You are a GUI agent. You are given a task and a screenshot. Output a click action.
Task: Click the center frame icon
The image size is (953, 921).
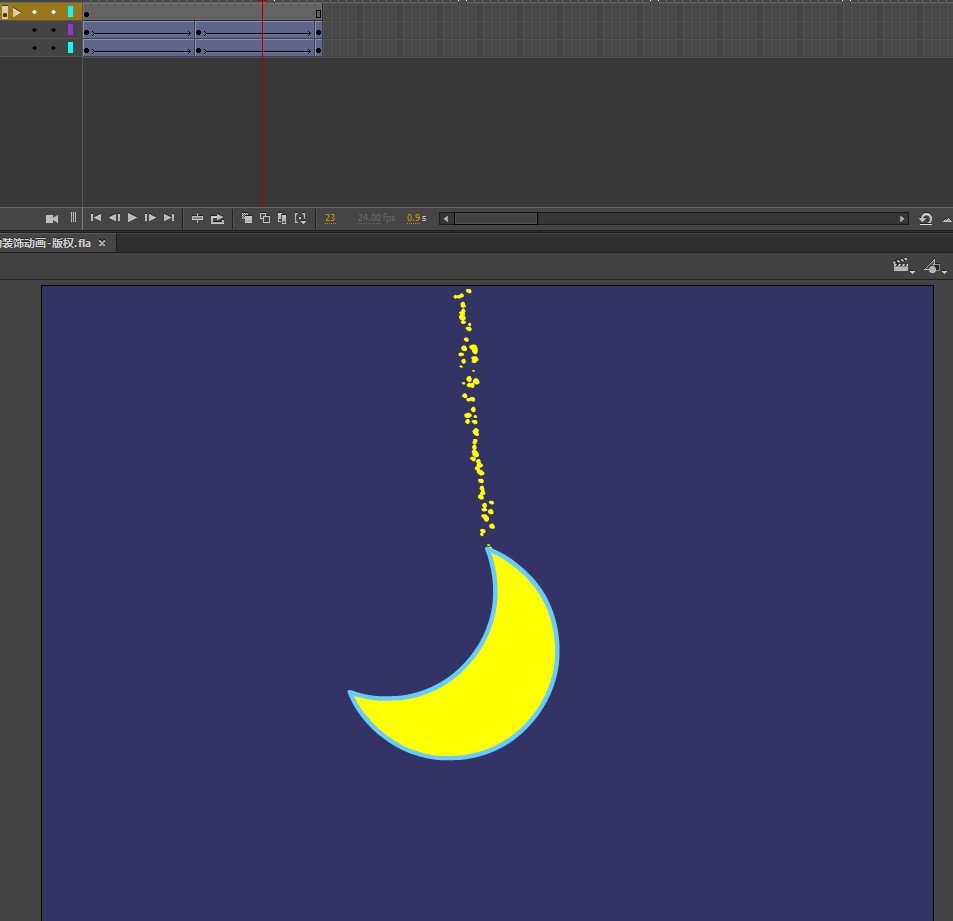tap(197, 218)
